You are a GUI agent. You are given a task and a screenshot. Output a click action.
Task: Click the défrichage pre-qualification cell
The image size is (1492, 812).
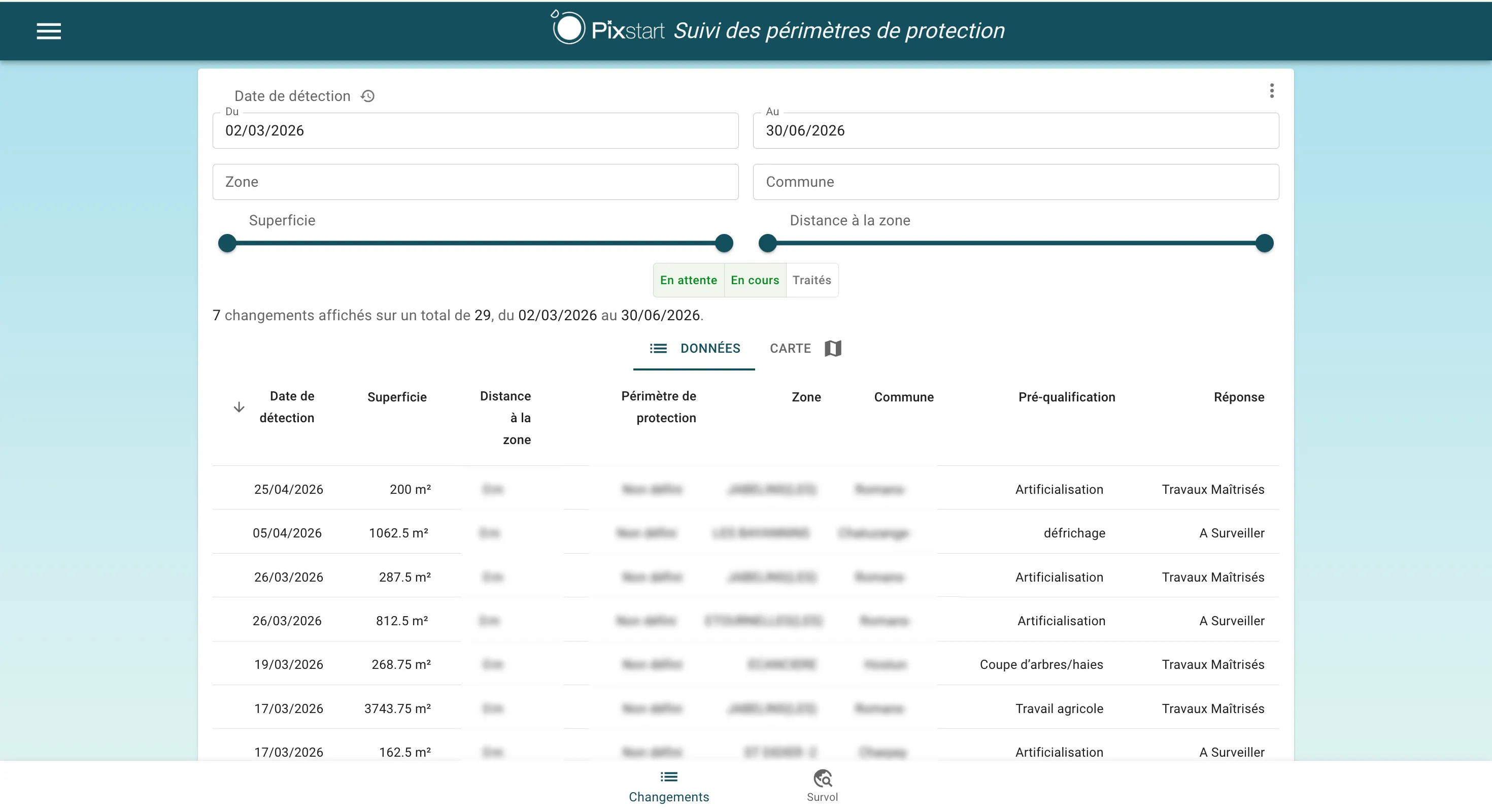pos(1074,533)
